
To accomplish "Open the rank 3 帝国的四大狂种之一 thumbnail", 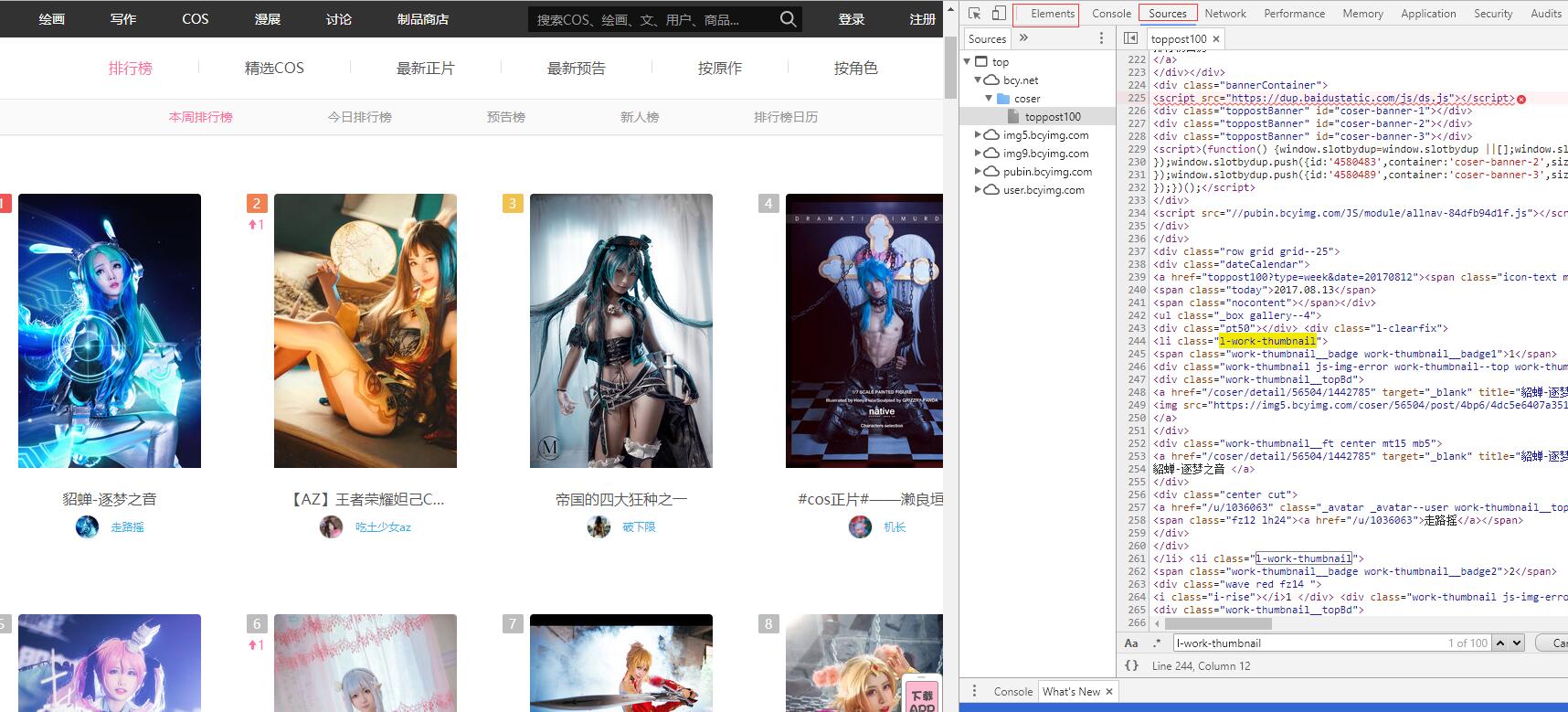I will [621, 331].
